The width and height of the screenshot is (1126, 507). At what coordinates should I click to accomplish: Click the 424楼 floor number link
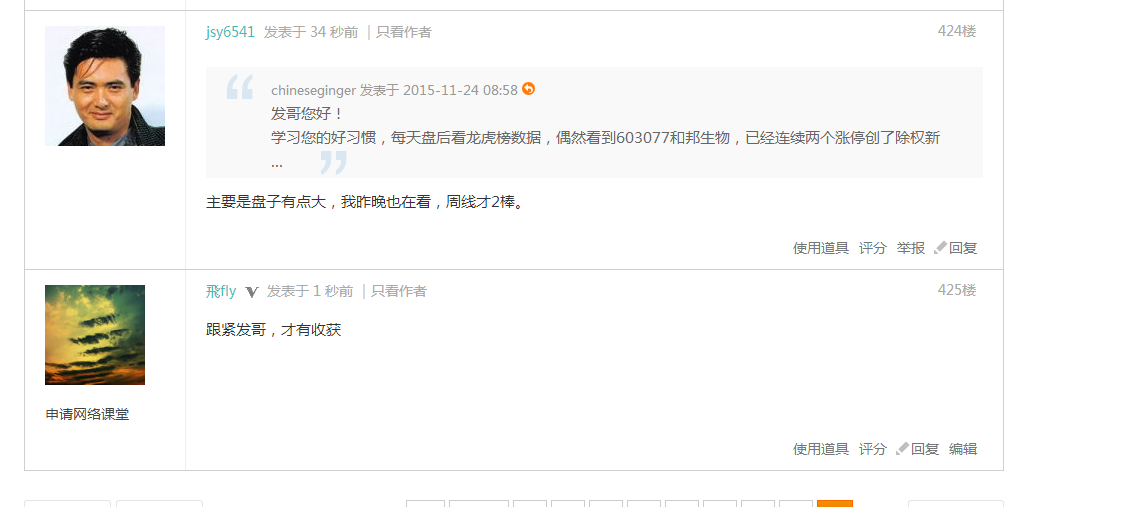(957, 31)
